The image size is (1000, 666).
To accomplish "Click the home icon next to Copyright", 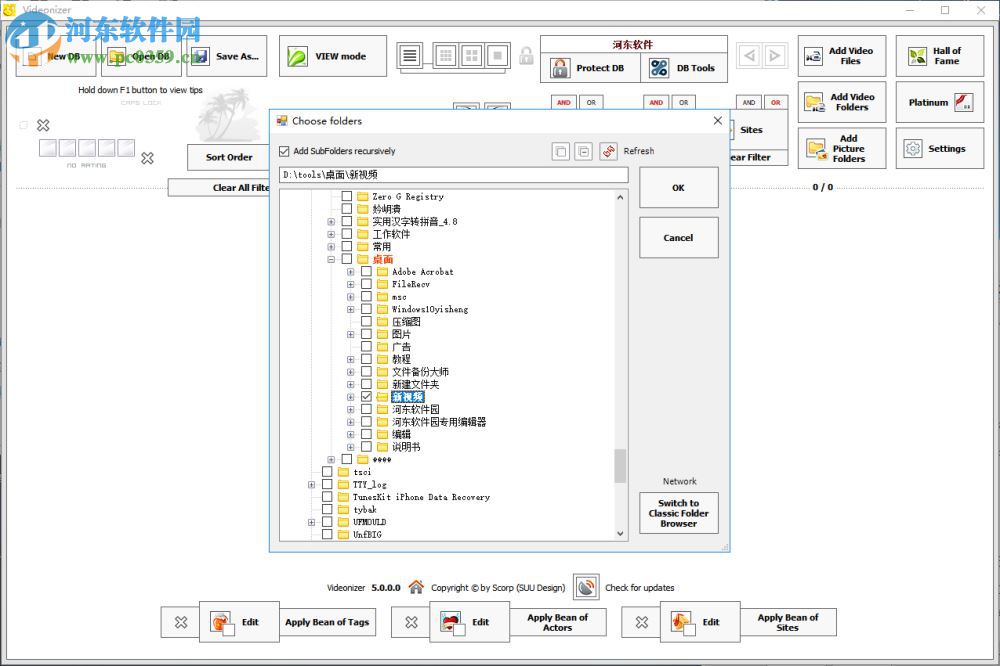I will point(415,588).
